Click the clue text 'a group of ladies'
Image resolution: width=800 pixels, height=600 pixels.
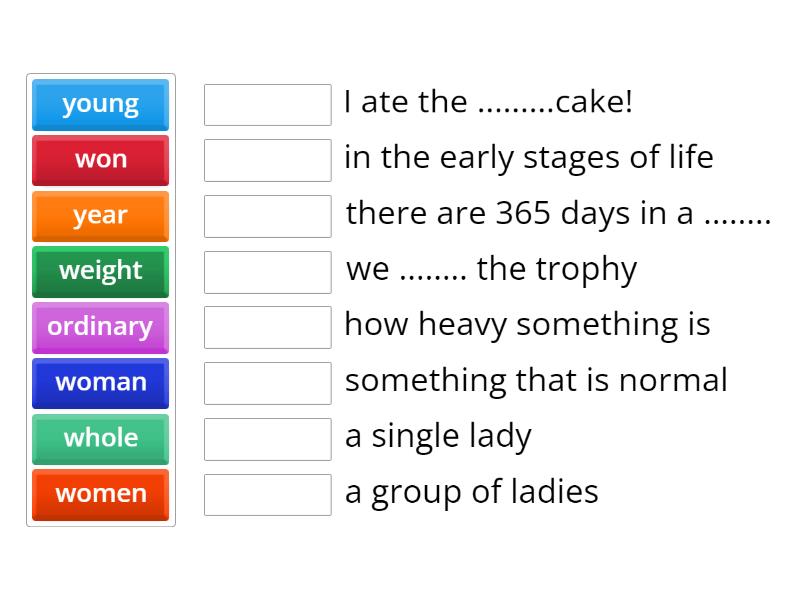[x=471, y=492]
